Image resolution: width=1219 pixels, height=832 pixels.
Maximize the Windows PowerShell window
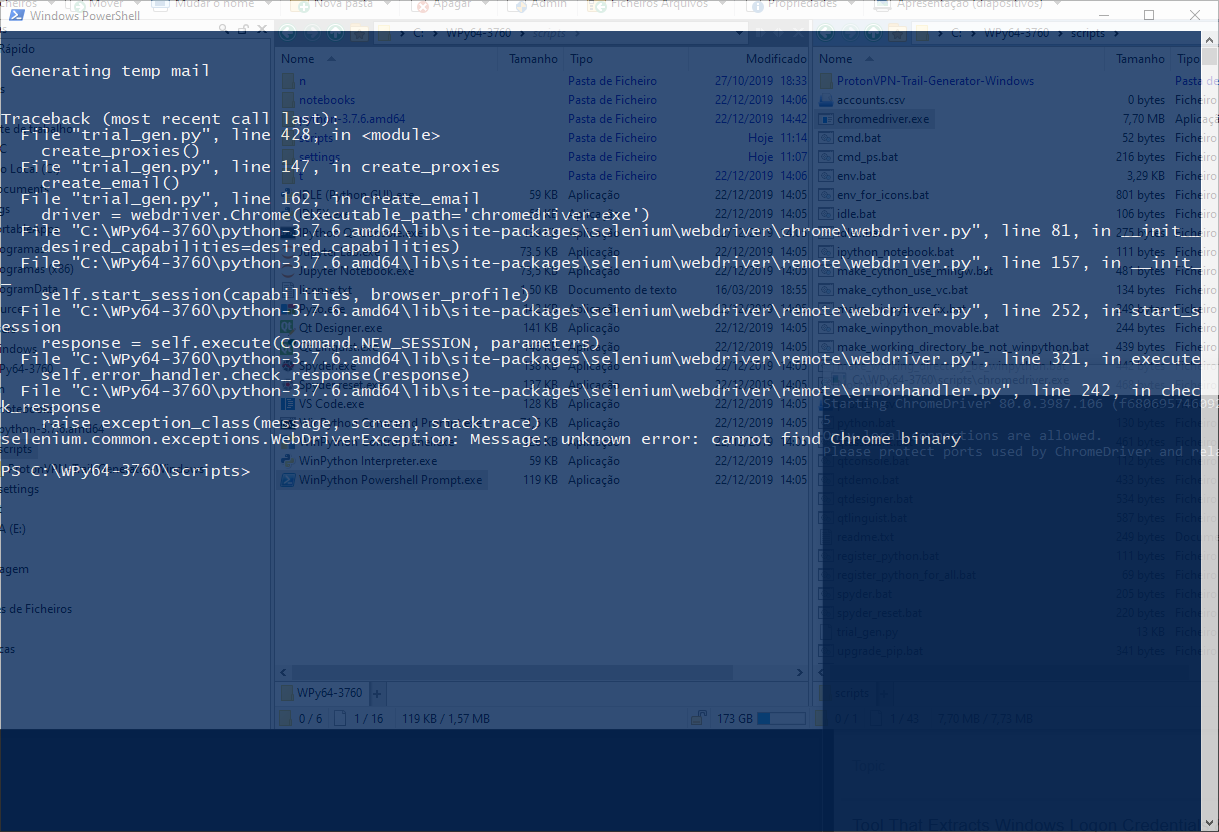point(1149,15)
